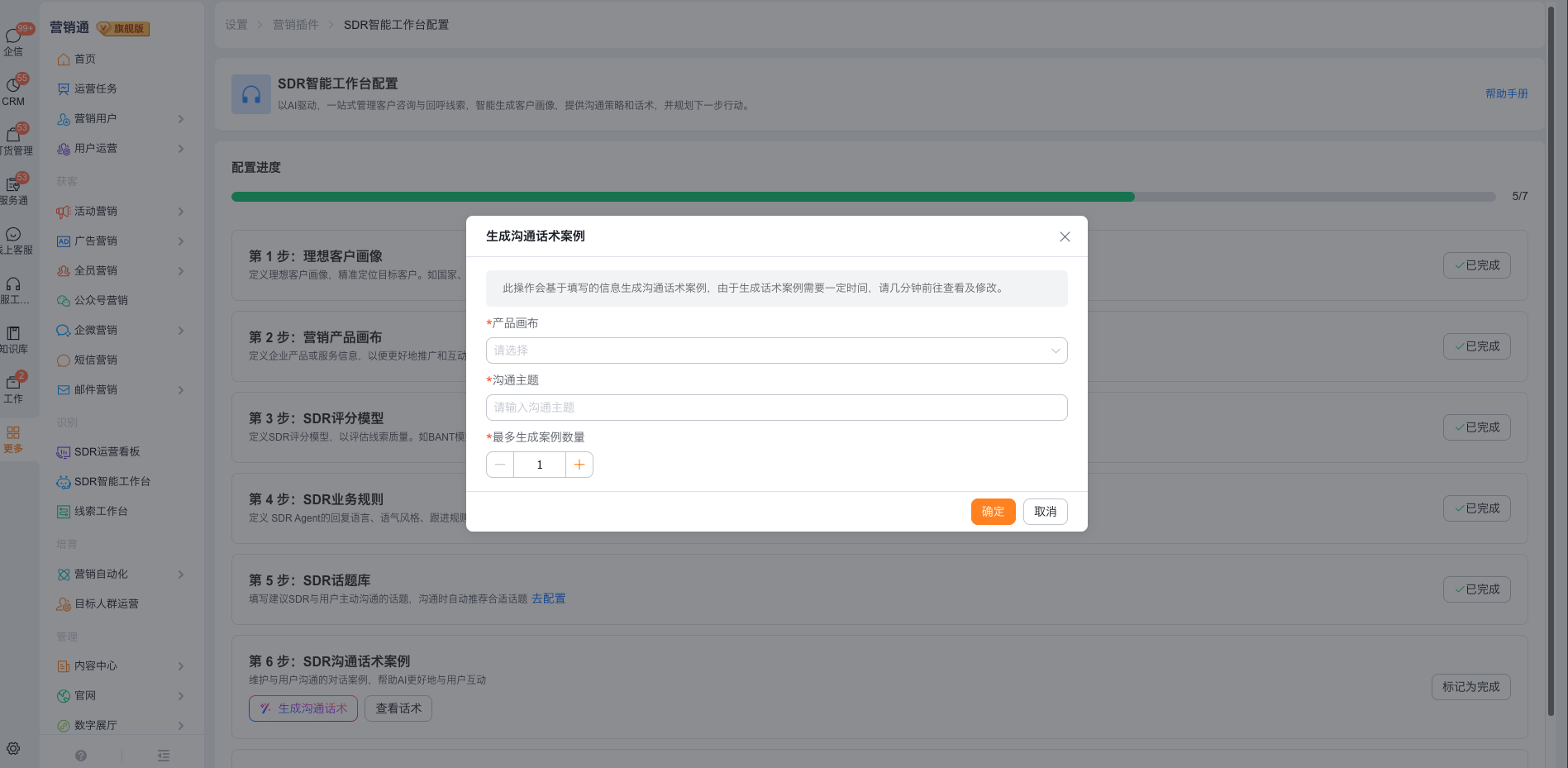Expand the 营销自动化 submenu arrow
Viewport: 1568px width, 768px height.
[181, 575]
